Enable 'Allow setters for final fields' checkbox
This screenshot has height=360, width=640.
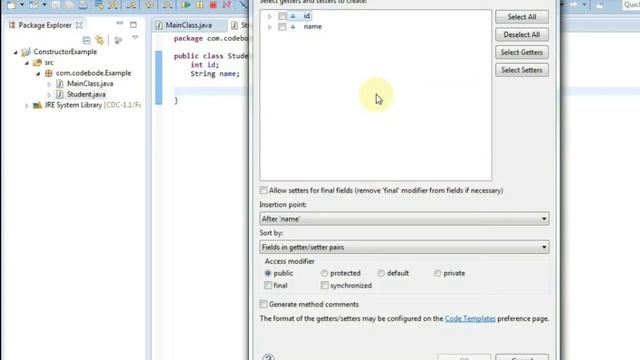[x=263, y=191]
